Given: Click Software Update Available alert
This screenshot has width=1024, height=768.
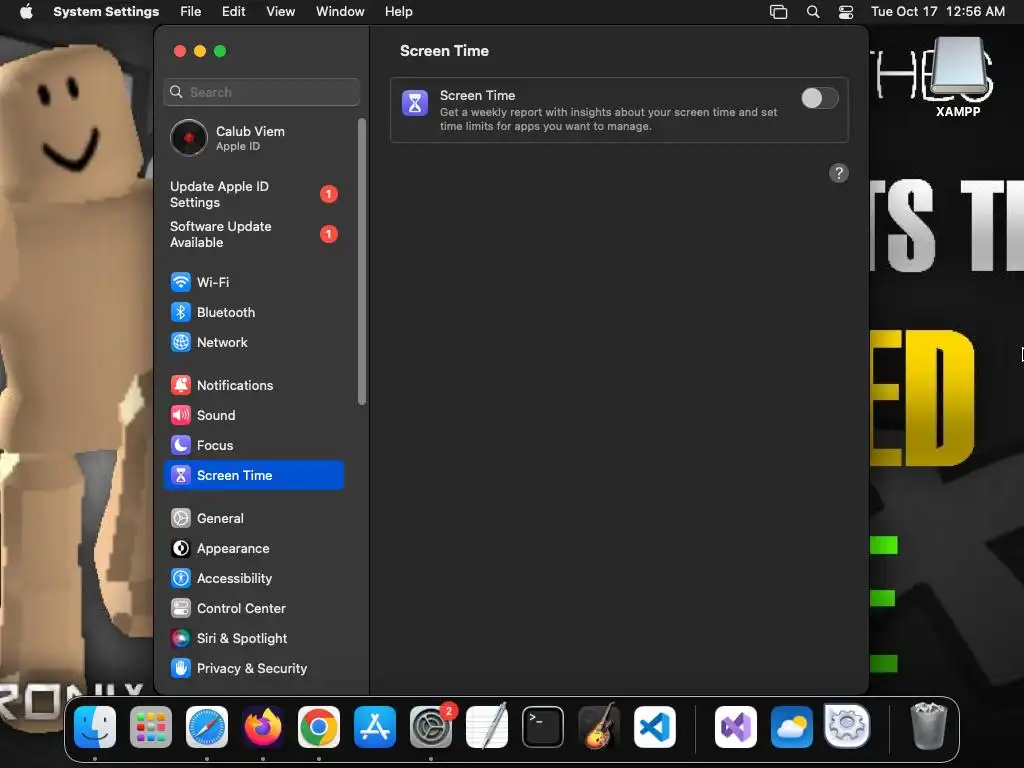Looking at the screenshot, I should pos(254,234).
